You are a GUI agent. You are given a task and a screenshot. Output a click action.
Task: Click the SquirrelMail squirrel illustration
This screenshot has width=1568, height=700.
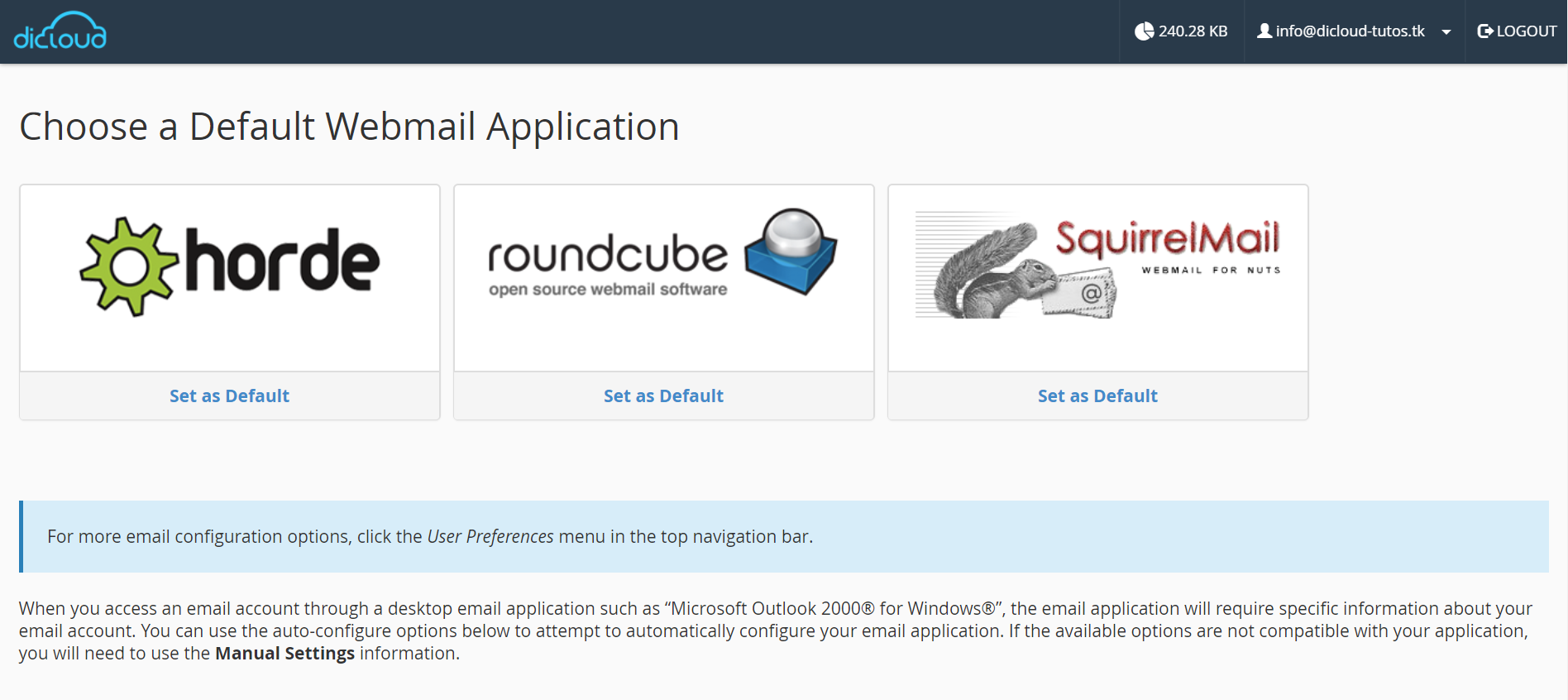tap(1016, 270)
